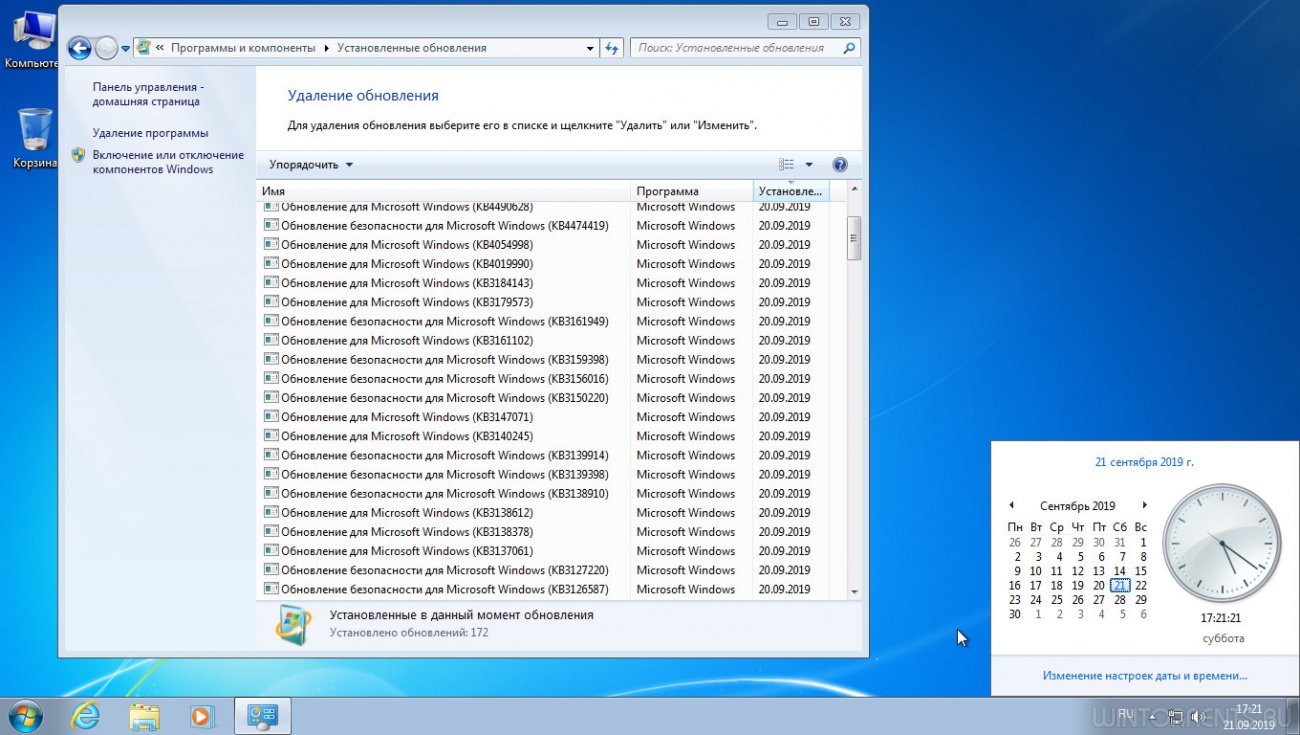Viewport: 1300px width, 735px height.
Task: Click the Computer desktop icon
Action: pos(34,40)
